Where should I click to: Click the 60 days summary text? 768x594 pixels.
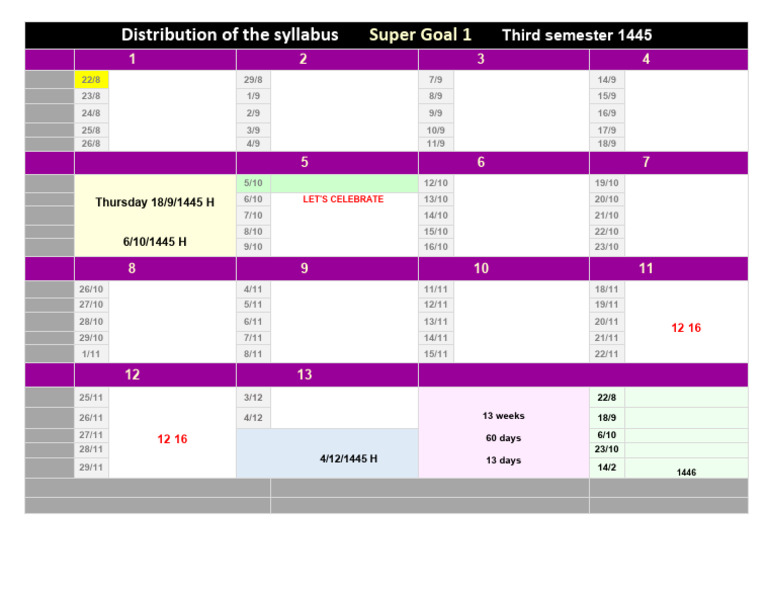click(504, 438)
